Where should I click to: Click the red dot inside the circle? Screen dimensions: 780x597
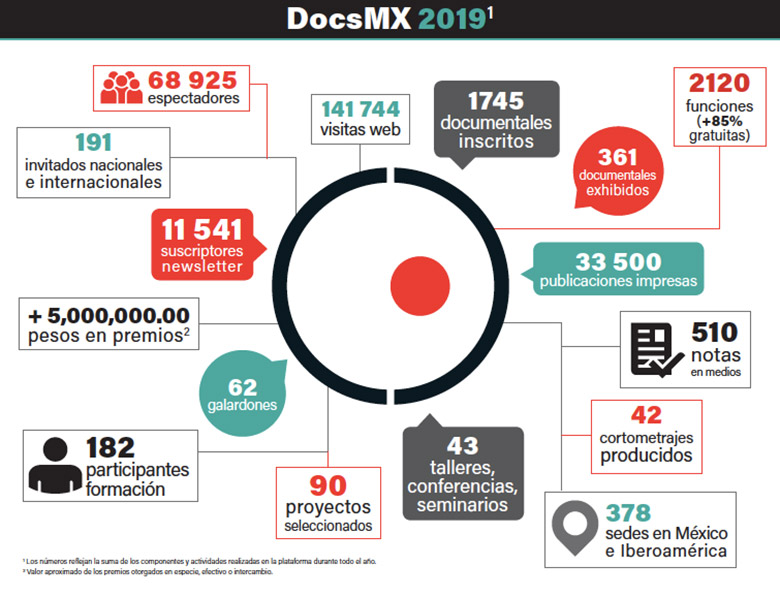pyautogui.click(x=420, y=286)
